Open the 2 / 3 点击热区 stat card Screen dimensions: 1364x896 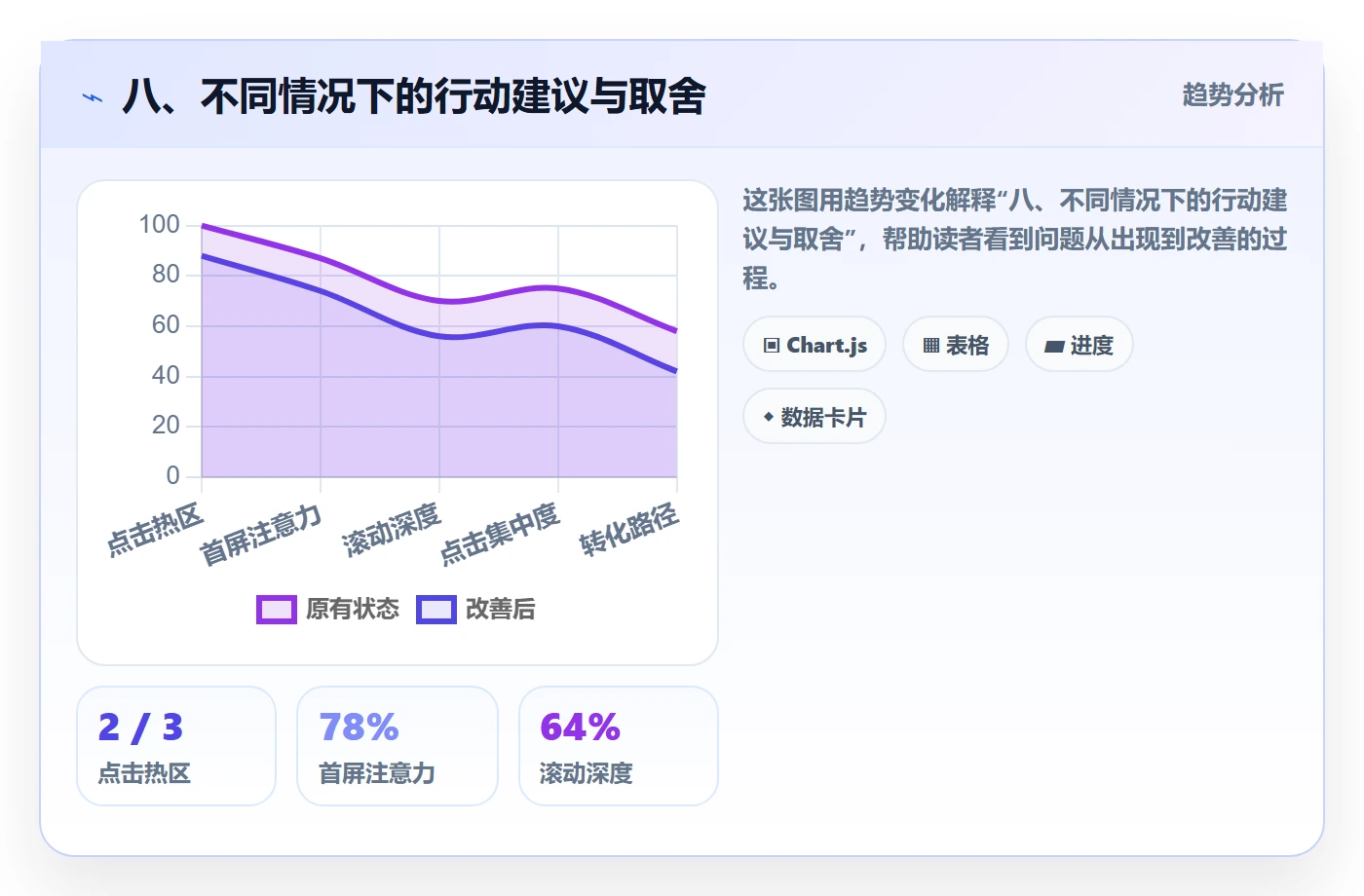click(x=176, y=746)
